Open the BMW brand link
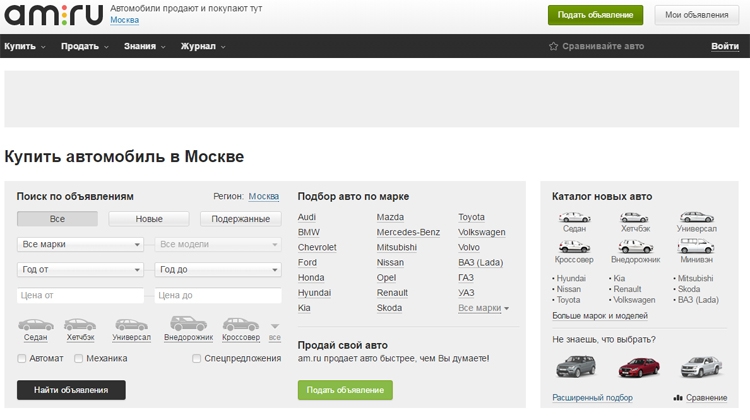The width and height of the screenshot is (750, 420). click(x=309, y=232)
